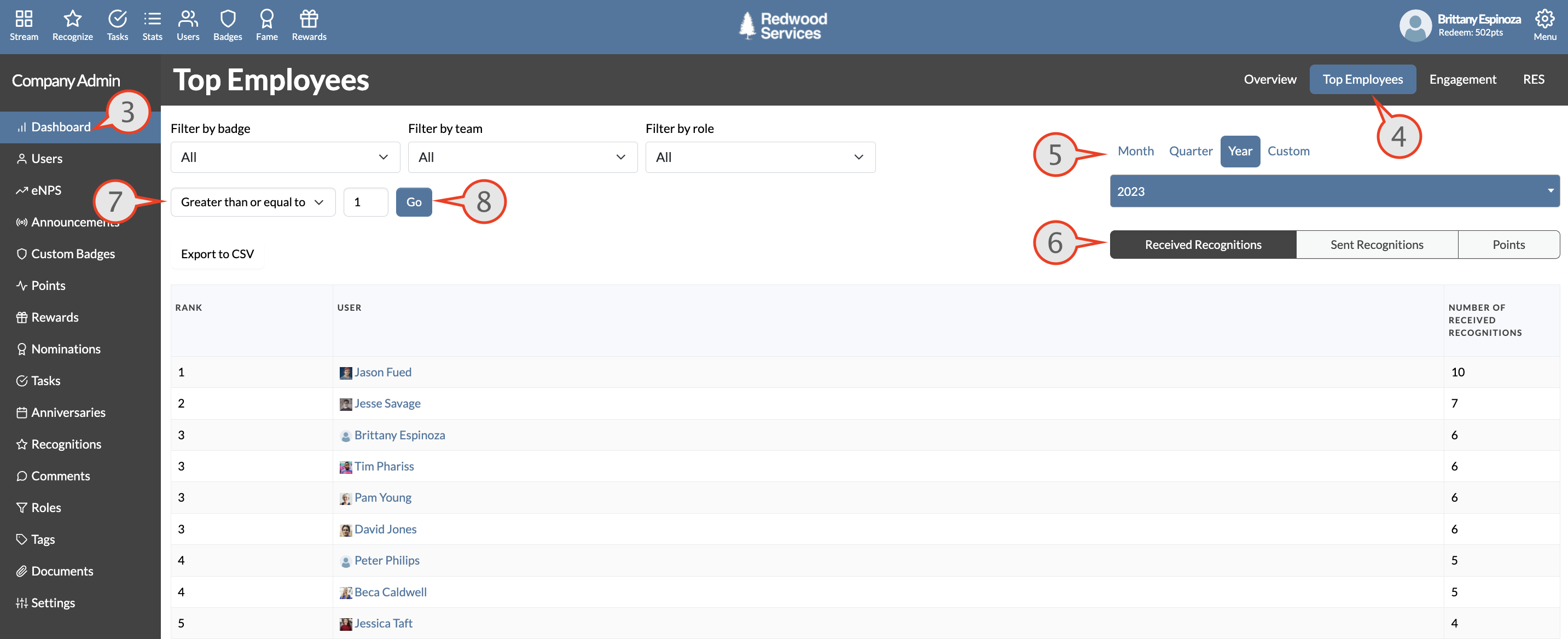Open Beca Caldwell's profile link
This screenshot has height=639, width=1568.
[390, 591]
